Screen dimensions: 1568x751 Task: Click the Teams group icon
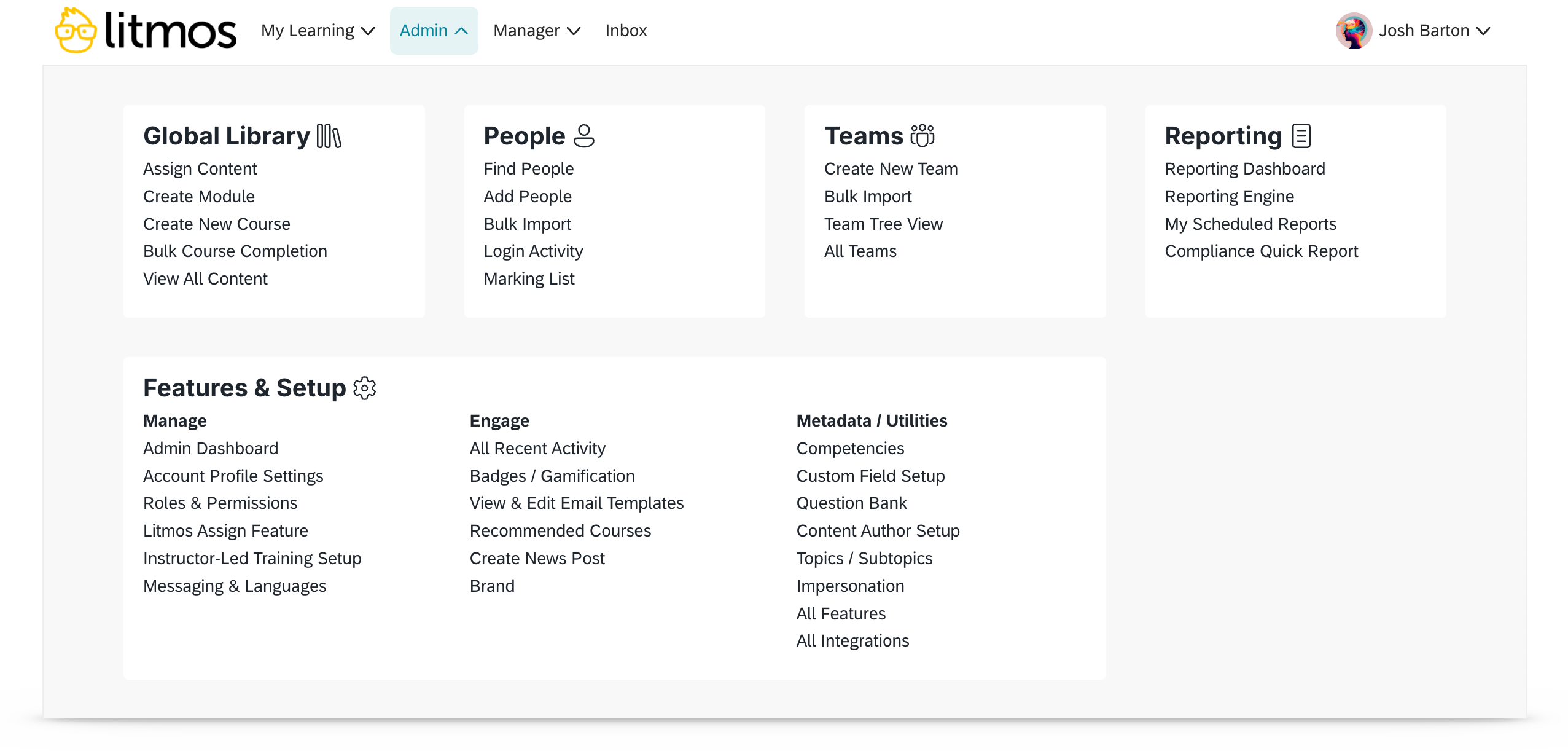pos(922,136)
